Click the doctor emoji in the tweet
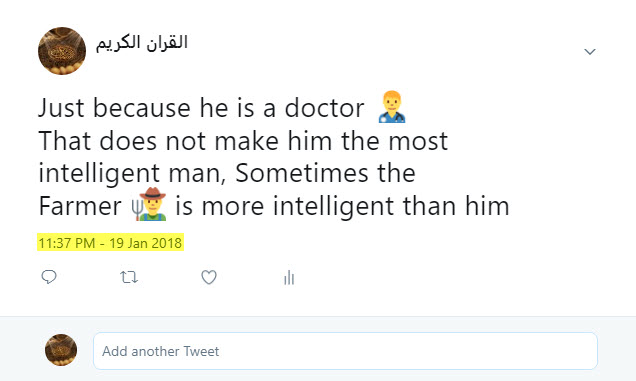 (392, 107)
